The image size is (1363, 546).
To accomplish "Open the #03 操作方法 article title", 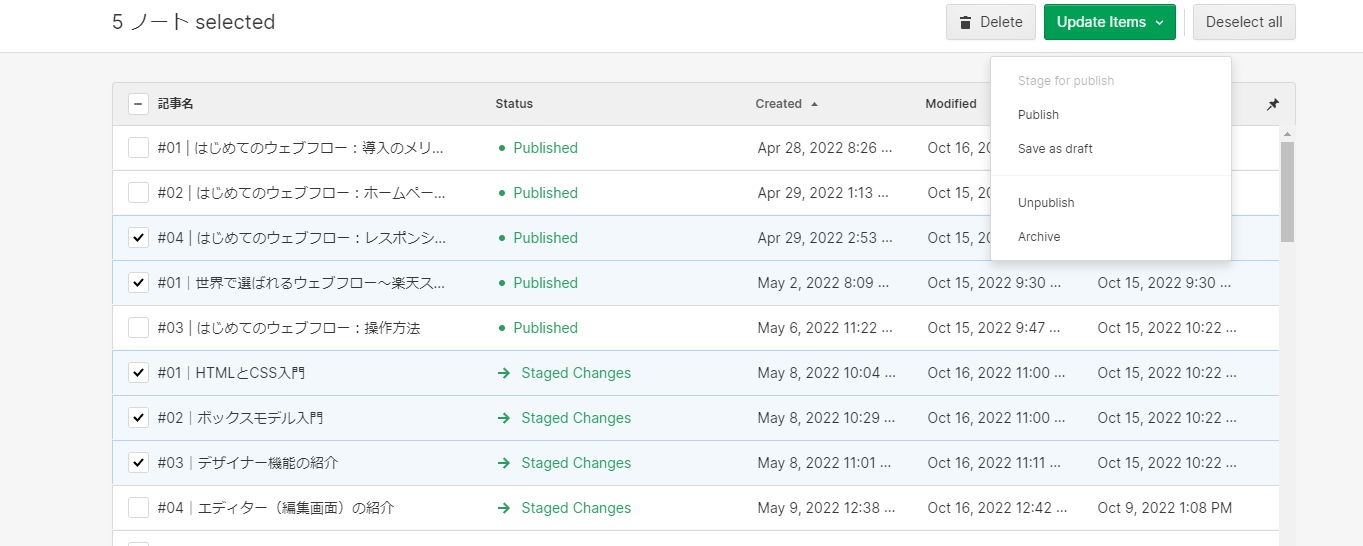I will point(289,328).
